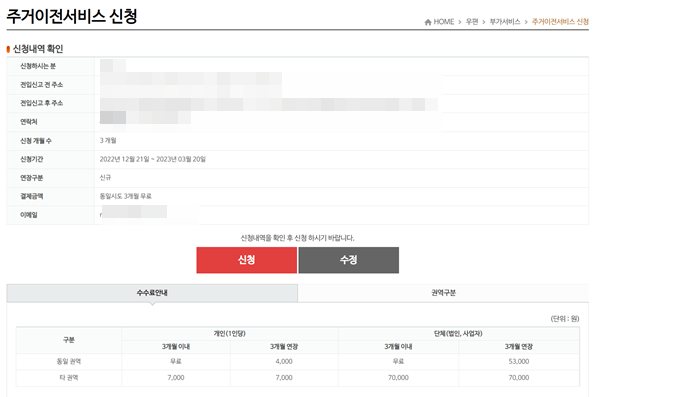Select the (단위 : 원) unit note
700x397 pixels.
565,318
